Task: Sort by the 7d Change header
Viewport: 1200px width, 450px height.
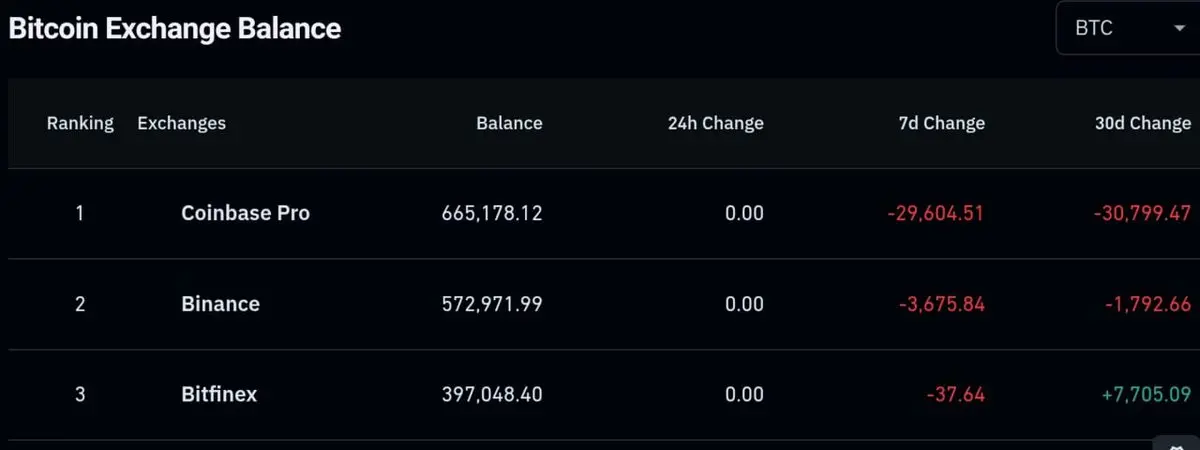Action: tap(941, 124)
